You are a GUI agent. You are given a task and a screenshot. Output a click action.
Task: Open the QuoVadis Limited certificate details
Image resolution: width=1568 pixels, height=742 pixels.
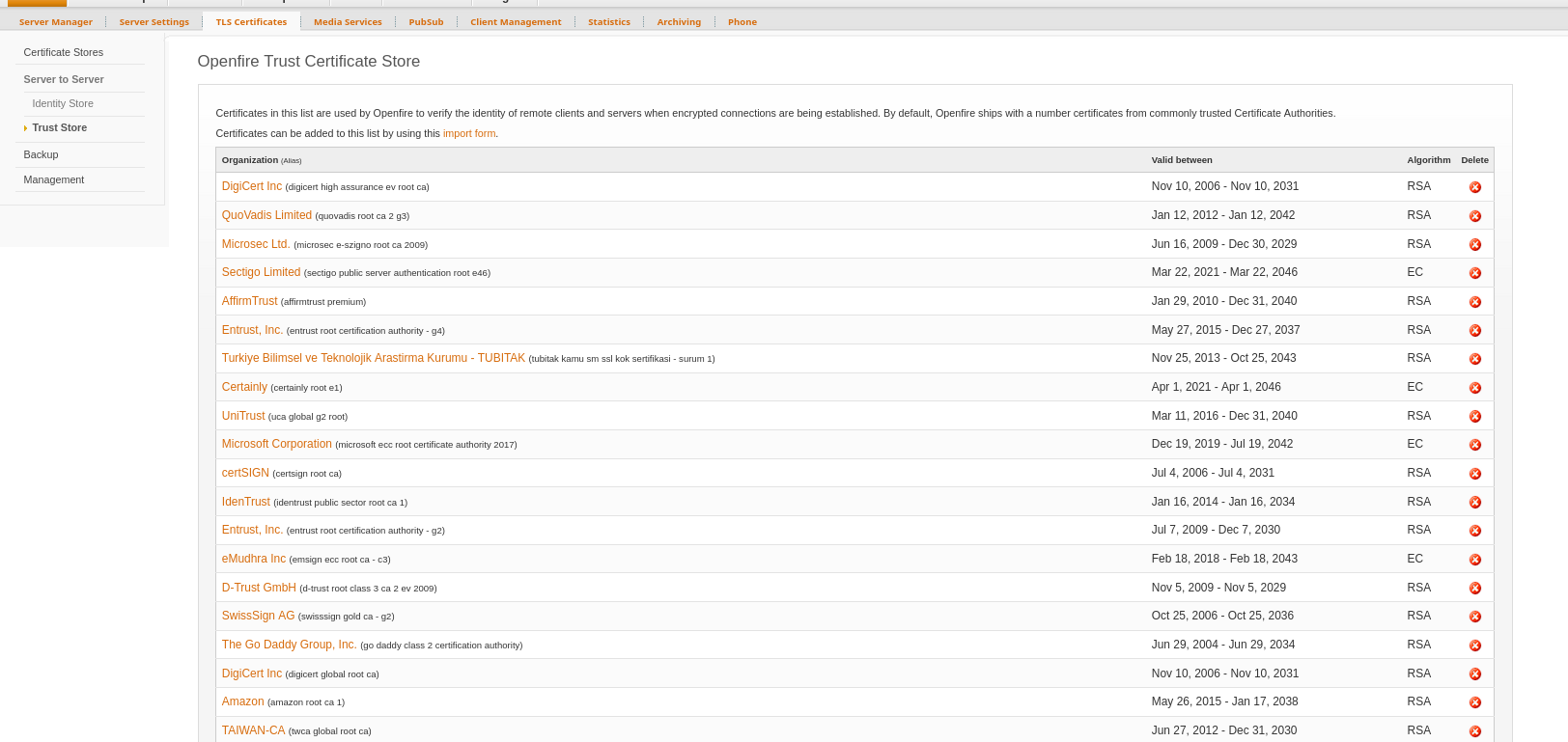point(266,215)
